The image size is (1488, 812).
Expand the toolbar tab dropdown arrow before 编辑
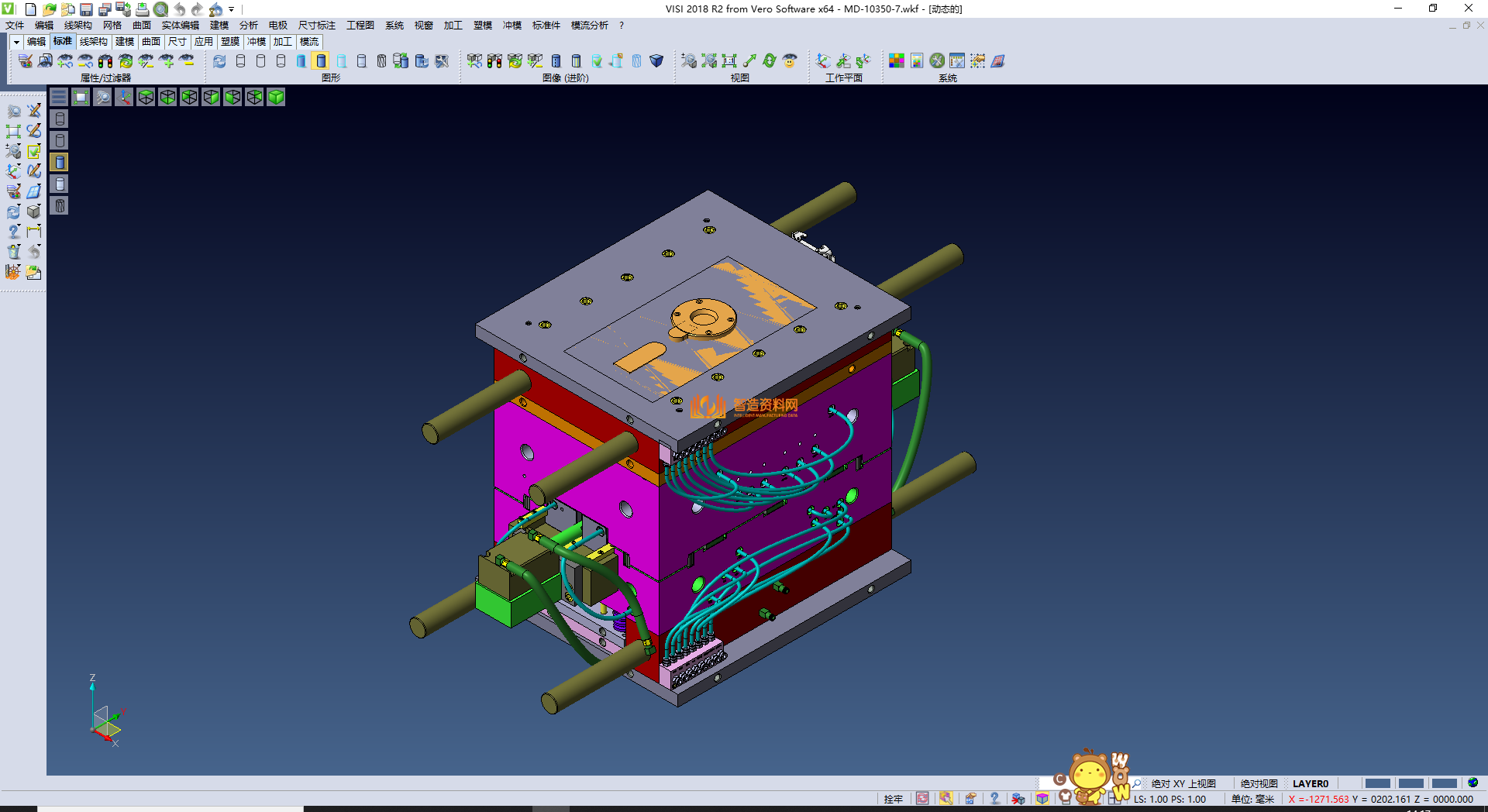coord(16,42)
